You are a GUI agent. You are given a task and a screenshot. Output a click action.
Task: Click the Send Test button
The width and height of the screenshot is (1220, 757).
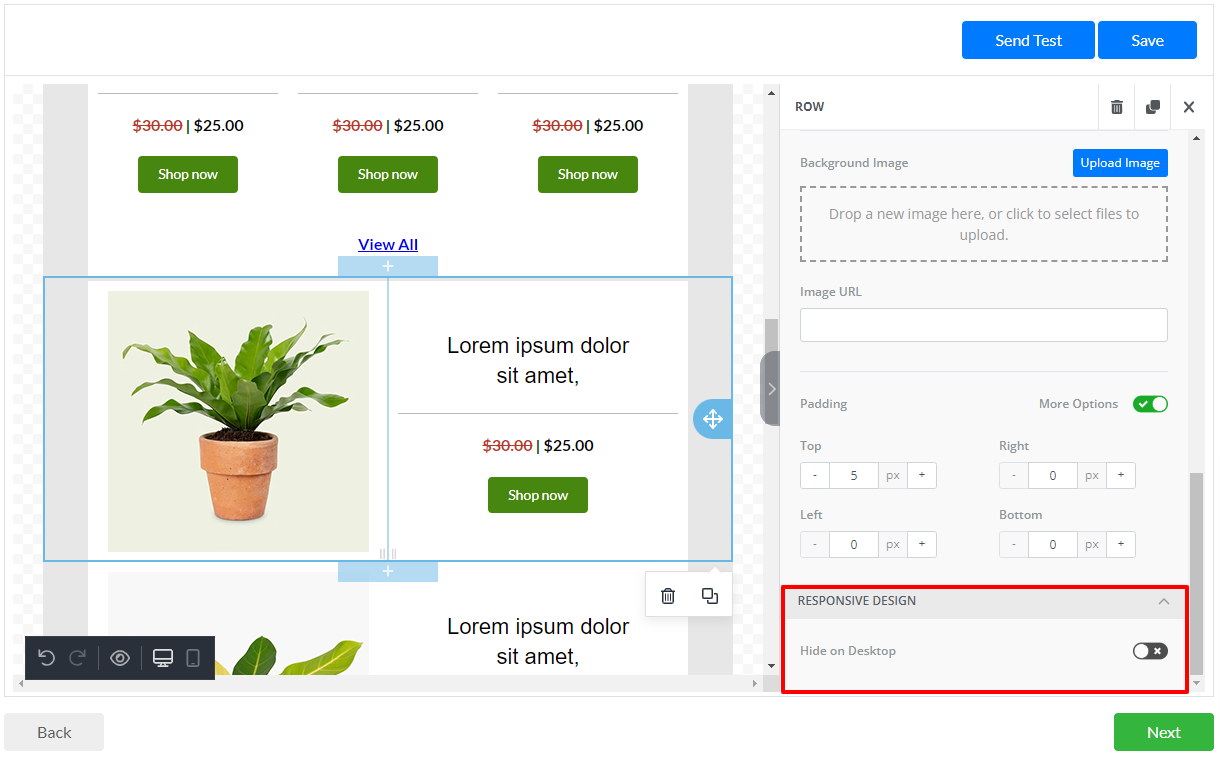[x=1028, y=41]
